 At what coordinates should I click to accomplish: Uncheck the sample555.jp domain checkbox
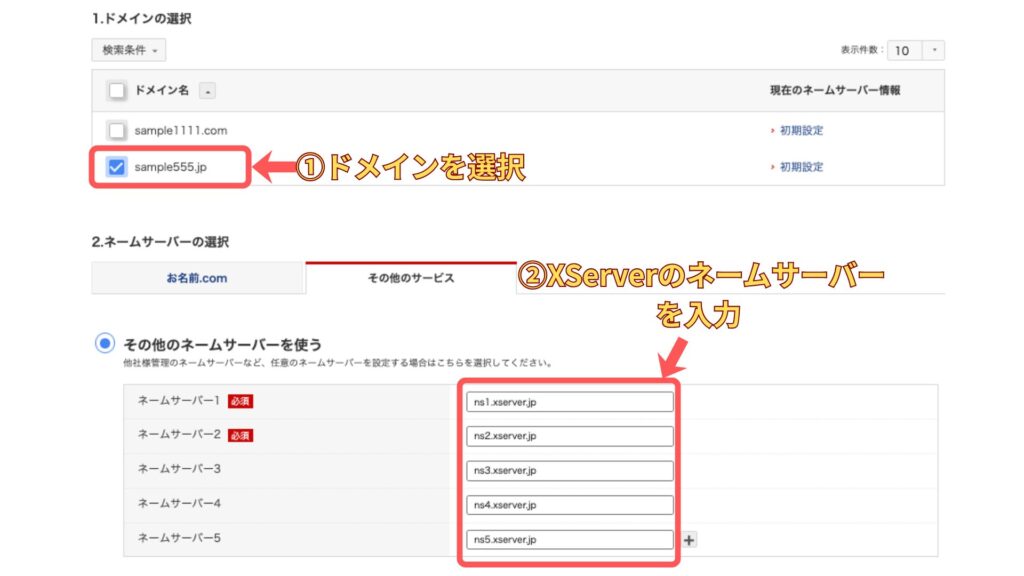point(117,167)
